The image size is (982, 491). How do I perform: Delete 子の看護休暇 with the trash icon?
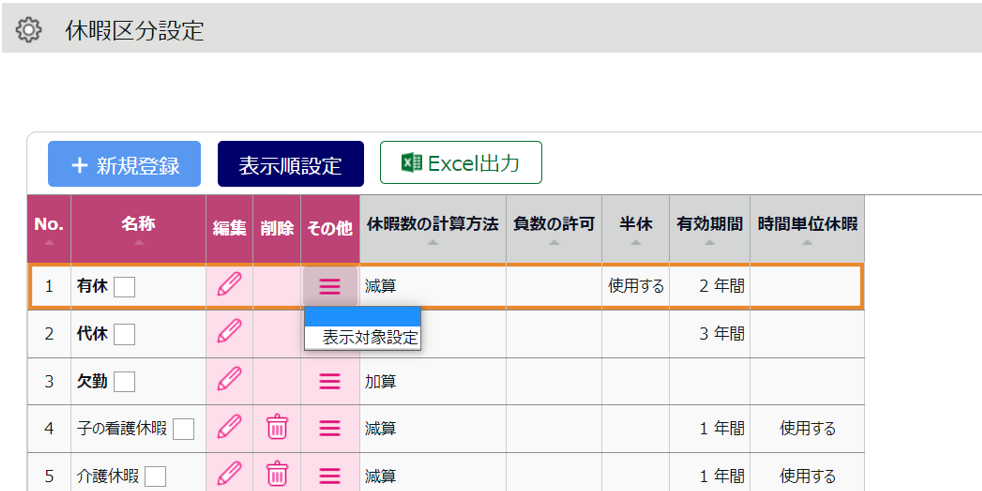(277, 428)
